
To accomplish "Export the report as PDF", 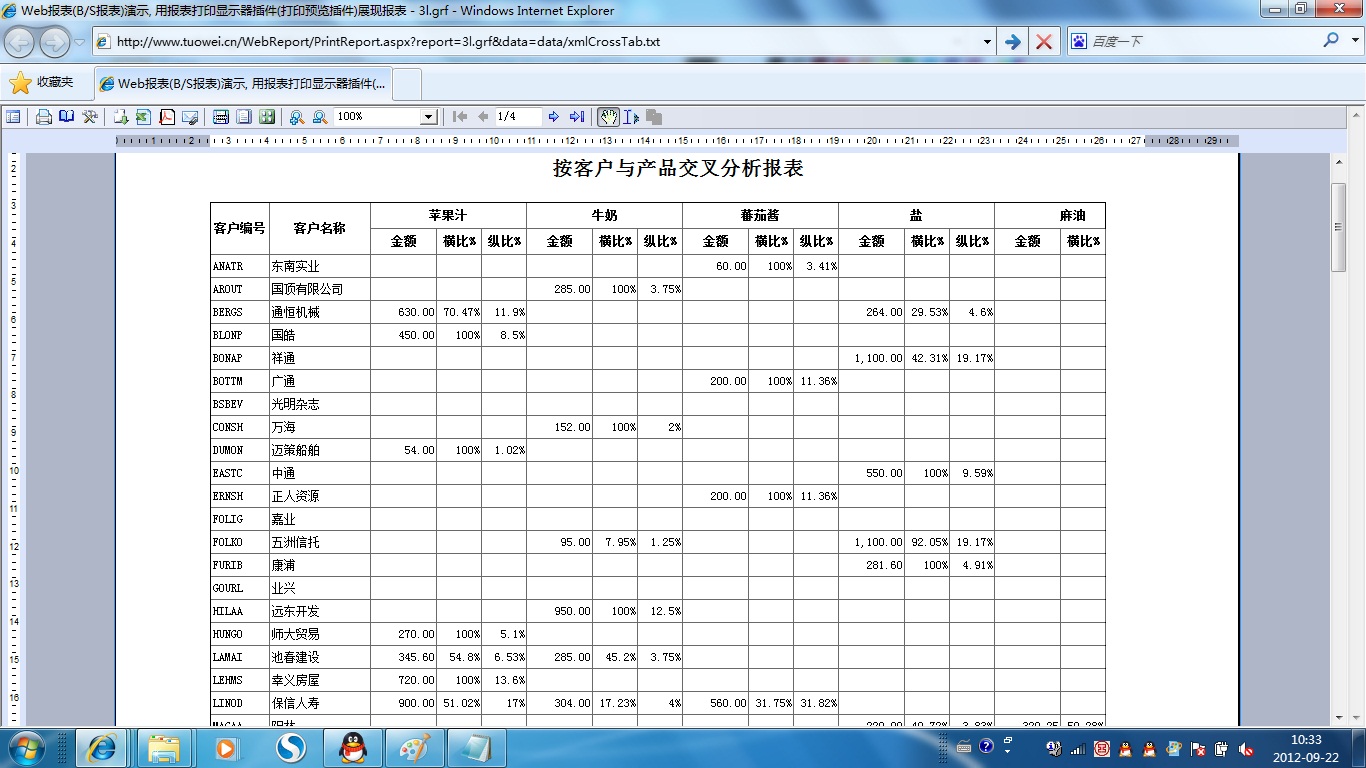I will pyautogui.click(x=167, y=117).
